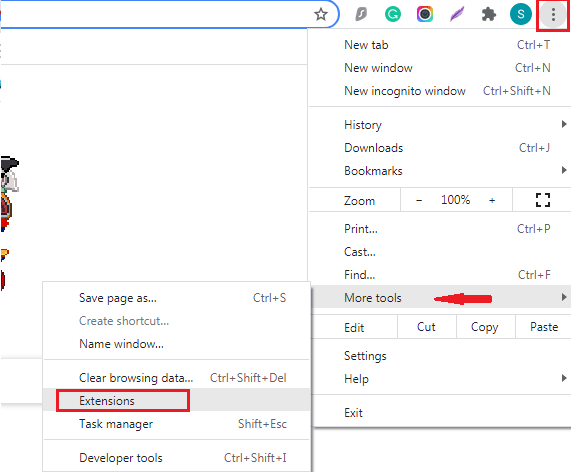Image resolution: width=571 pixels, height=473 pixels.
Task: Choose Find... from the menu
Action: tap(440, 275)
